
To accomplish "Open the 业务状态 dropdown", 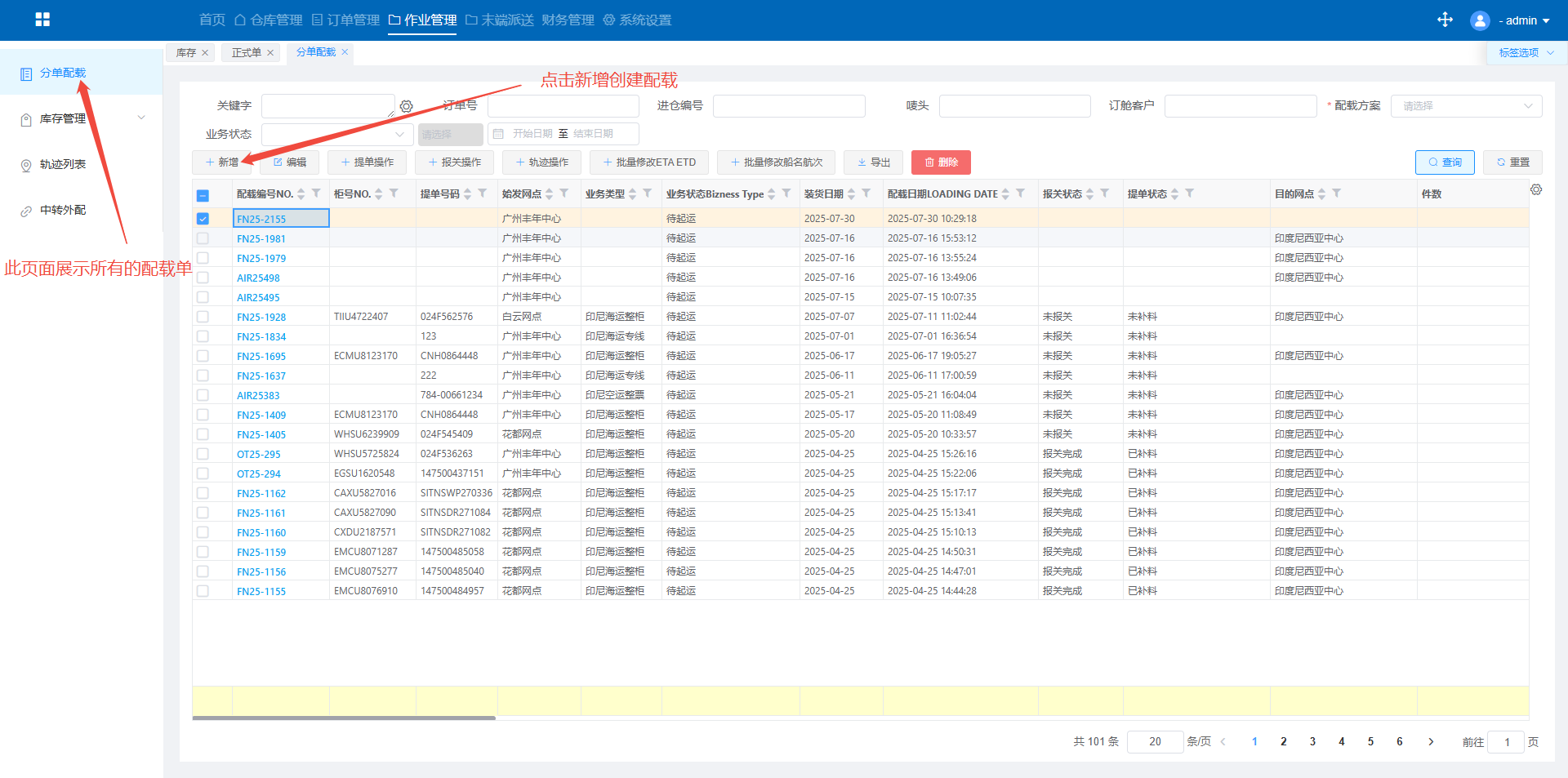I will point(336,134).
